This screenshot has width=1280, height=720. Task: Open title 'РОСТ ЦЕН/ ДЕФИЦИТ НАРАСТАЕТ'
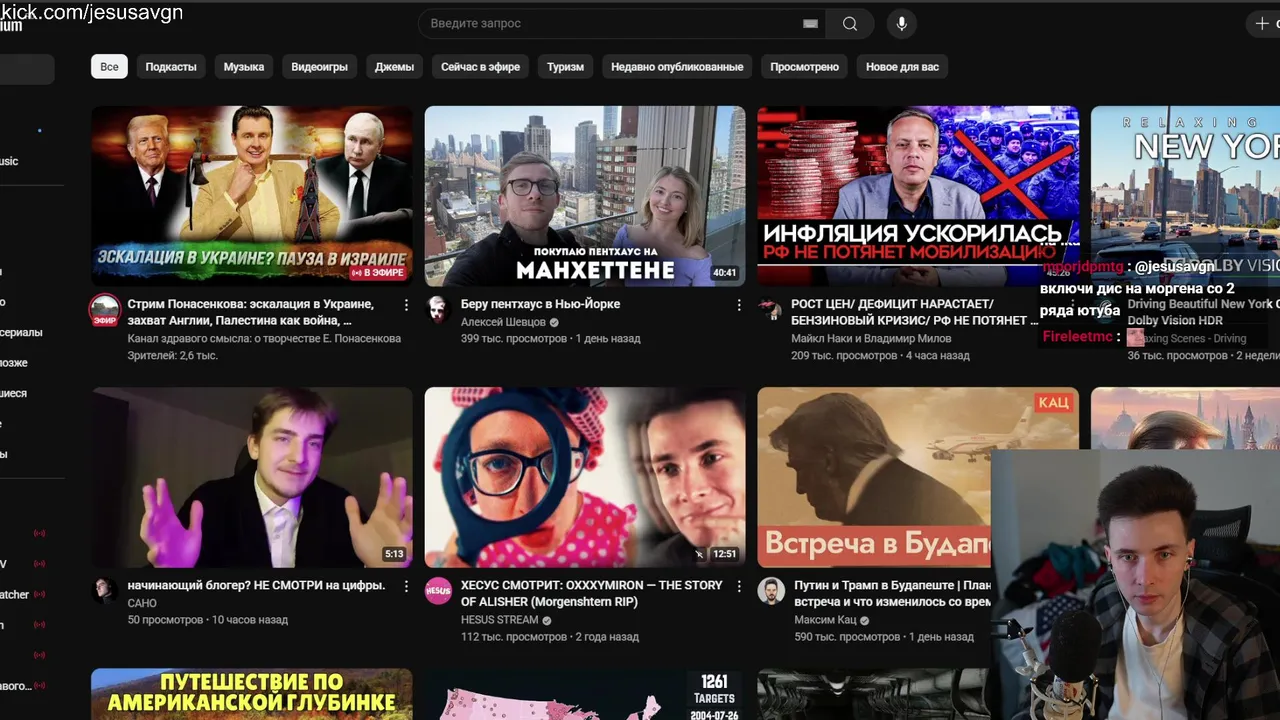pos(913,312)
